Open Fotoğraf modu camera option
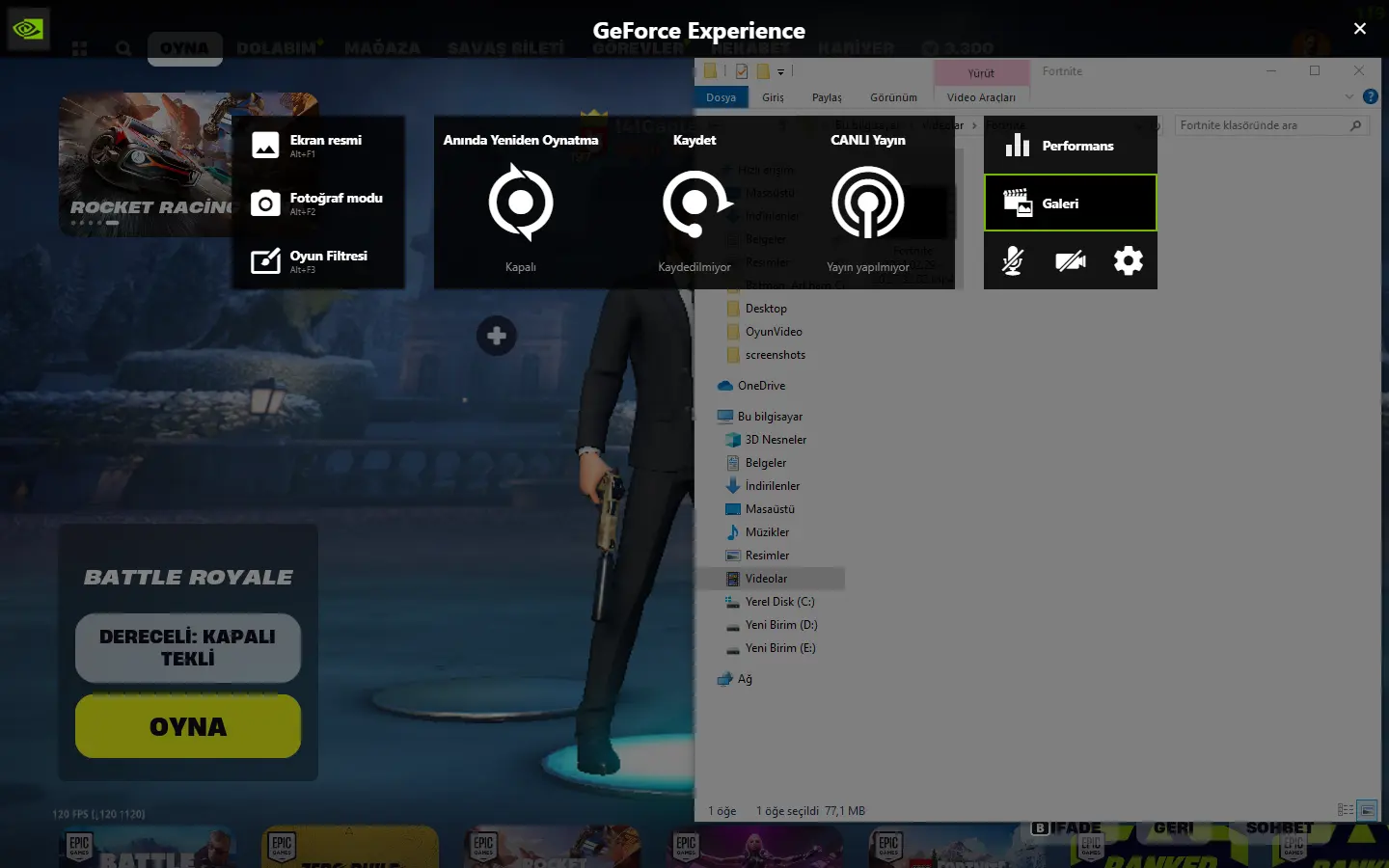Image resolution: width=1389 pixels, height=868 pixels. point(318,203)
